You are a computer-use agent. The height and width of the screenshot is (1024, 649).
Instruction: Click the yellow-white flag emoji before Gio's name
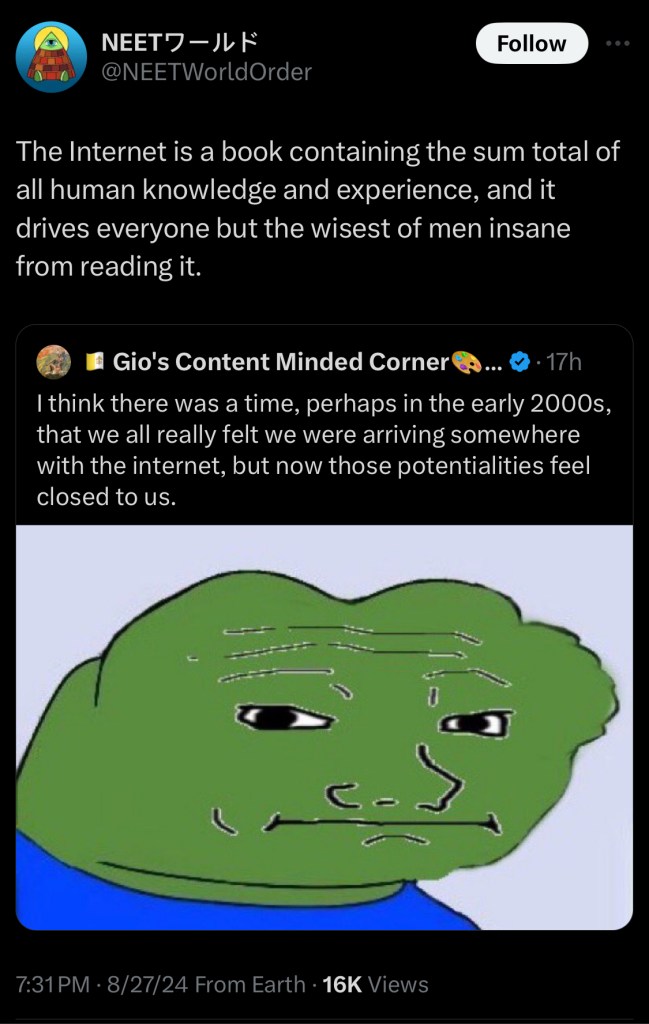click(95, 362)
